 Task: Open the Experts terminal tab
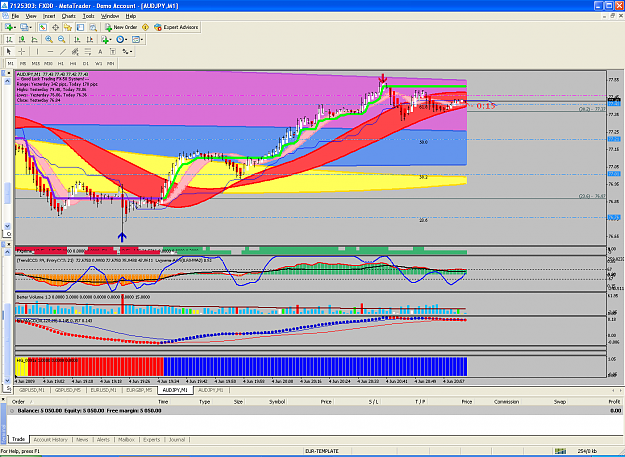point(151,439)
